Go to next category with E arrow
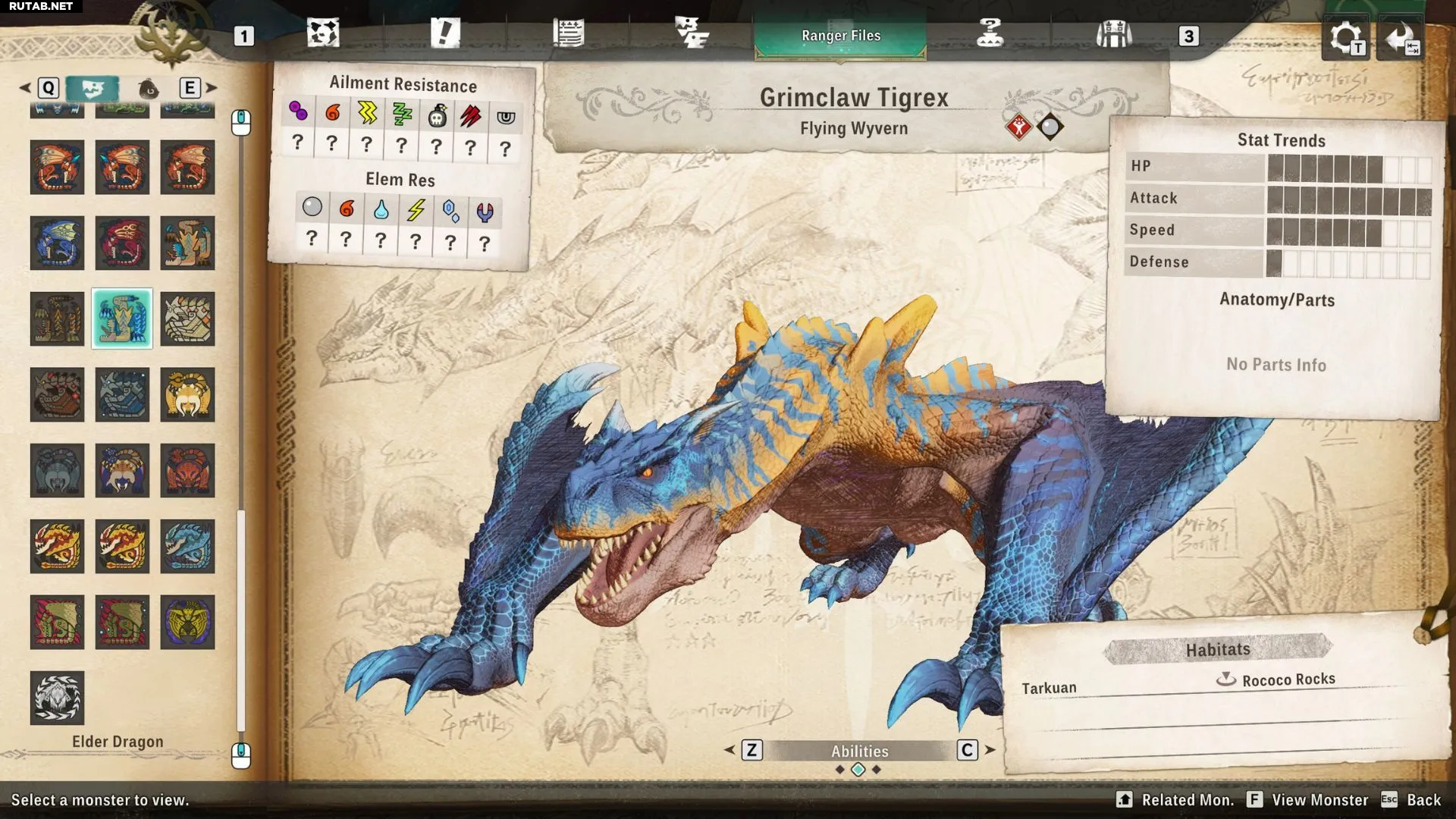The height and width of the screenshot is (819, 1456). (212, 88)
